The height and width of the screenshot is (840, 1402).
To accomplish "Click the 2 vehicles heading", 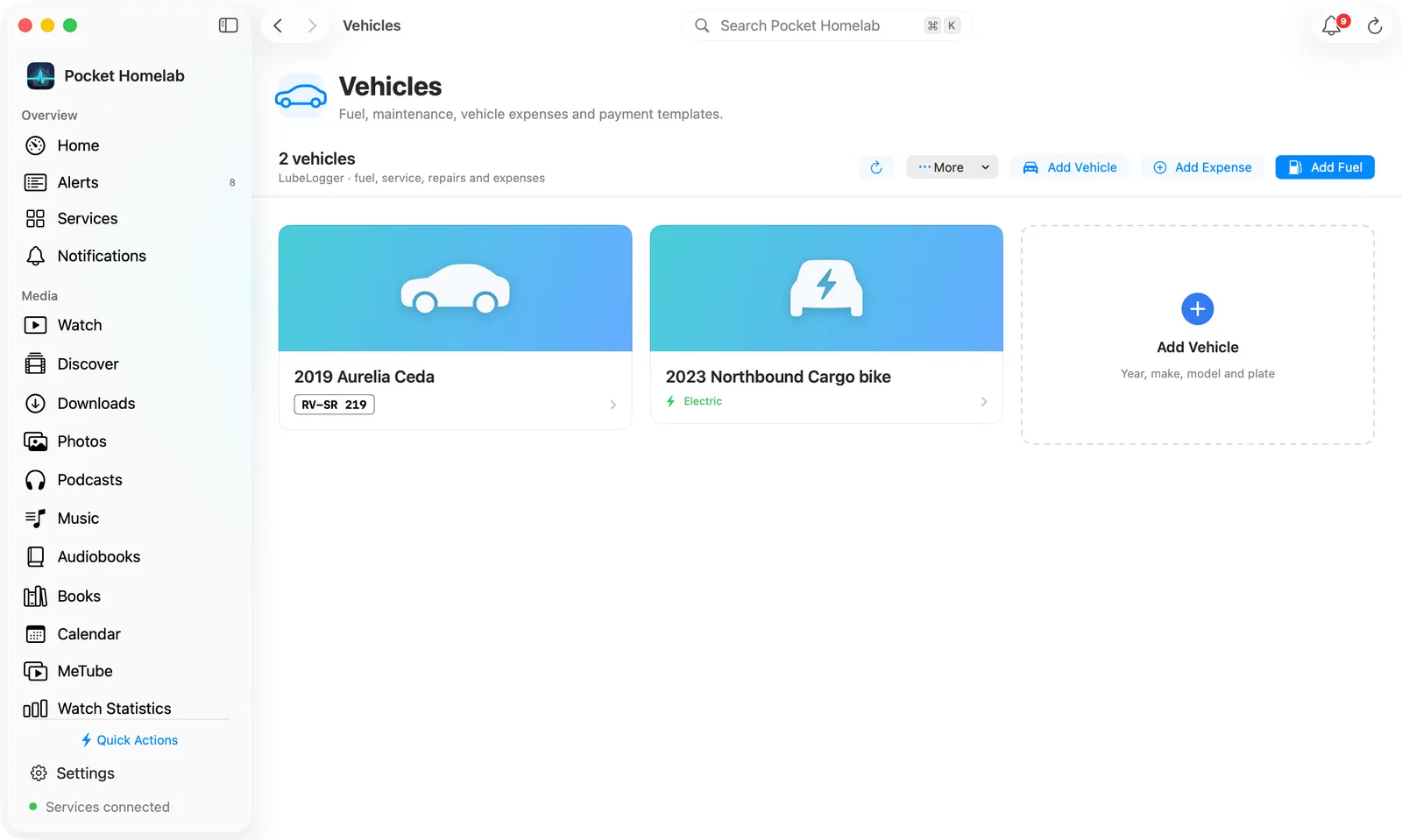I will 317,159.
